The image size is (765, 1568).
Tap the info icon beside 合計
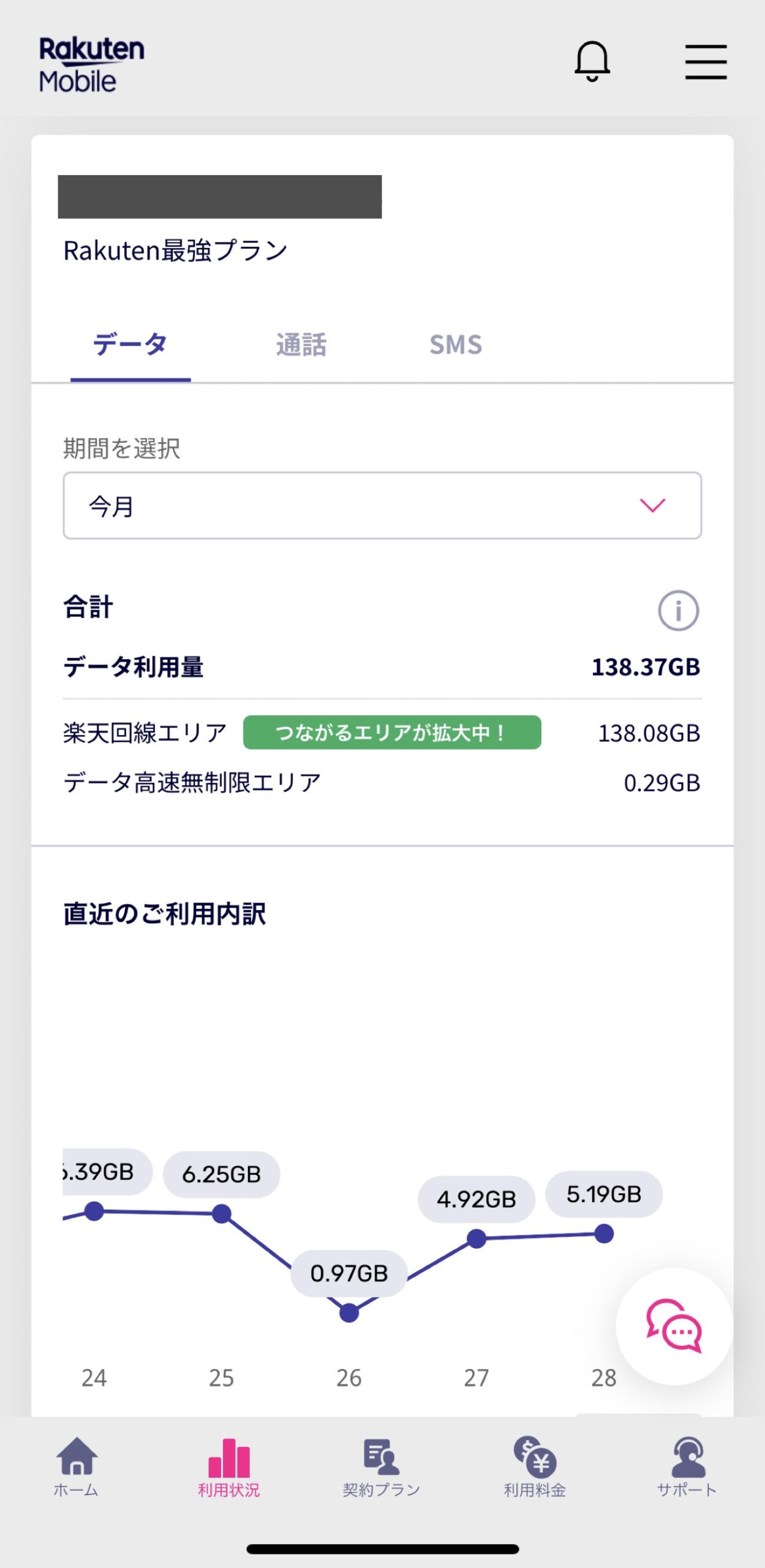pos(678,610)
